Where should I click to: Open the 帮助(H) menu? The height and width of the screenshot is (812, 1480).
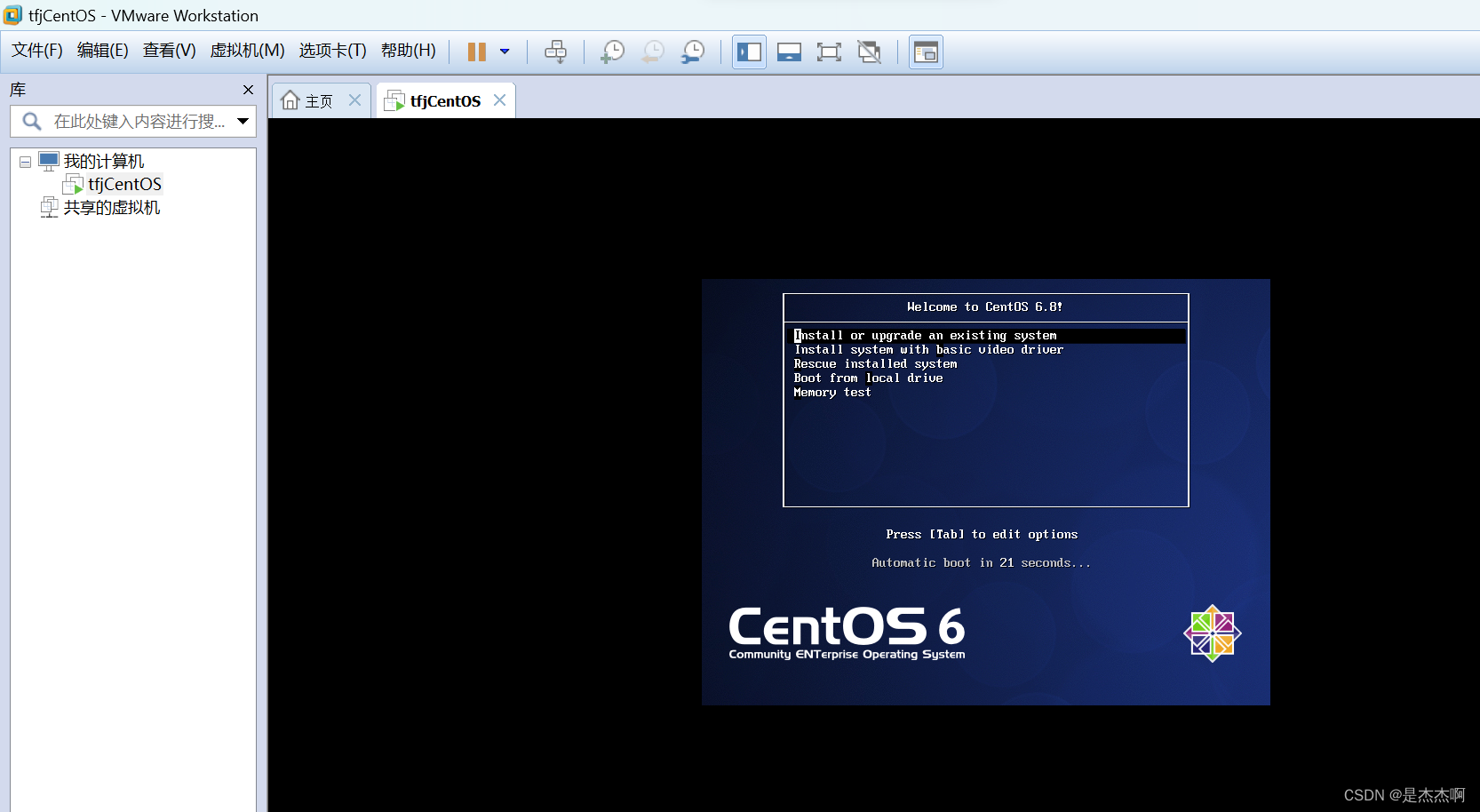tap(408, 51)
